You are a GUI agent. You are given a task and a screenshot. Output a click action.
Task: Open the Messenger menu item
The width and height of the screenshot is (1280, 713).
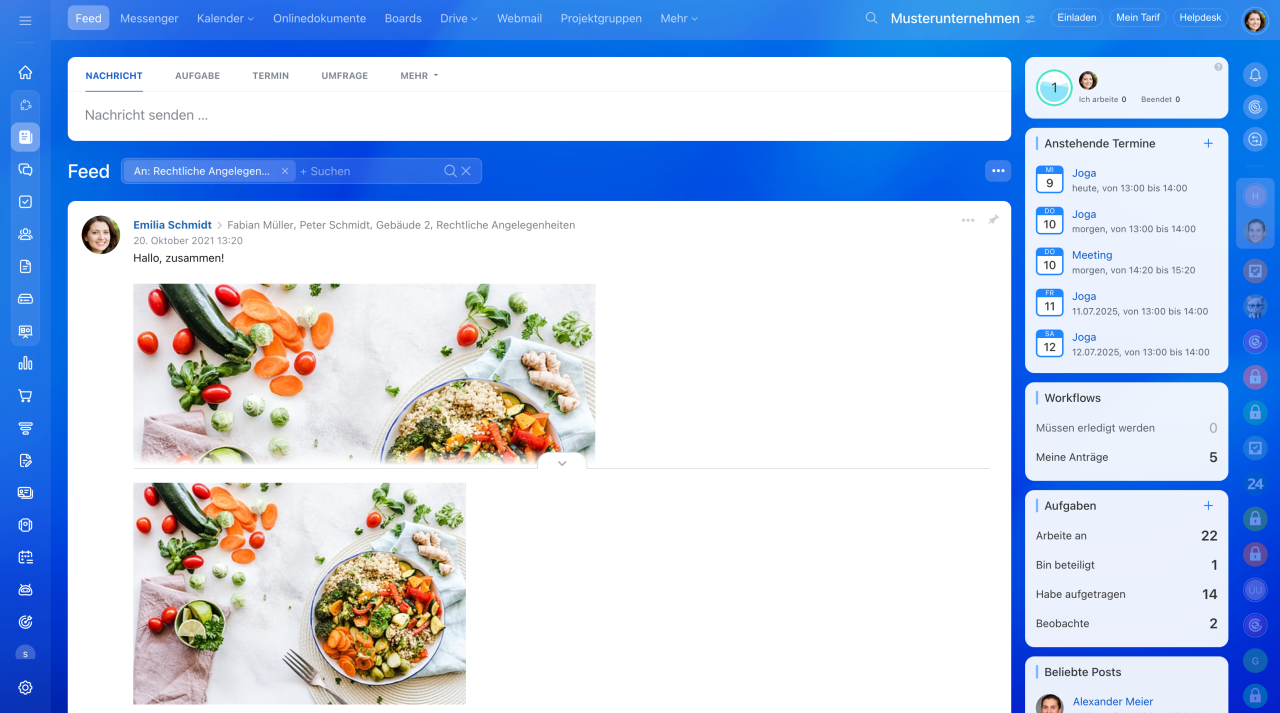(149, 18)
